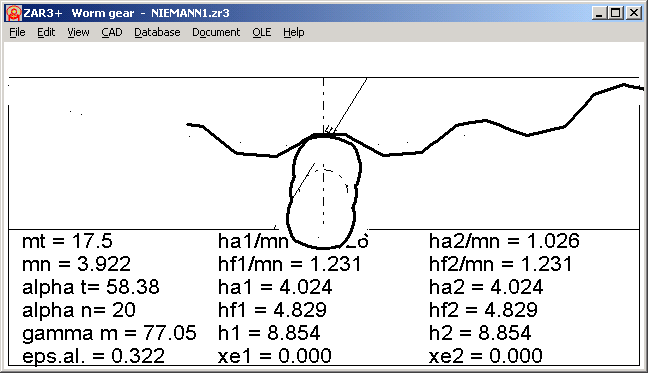Minimize the ZAR3+ window
648x373 pixels.
pyautogui.click(x=598, y=13)
